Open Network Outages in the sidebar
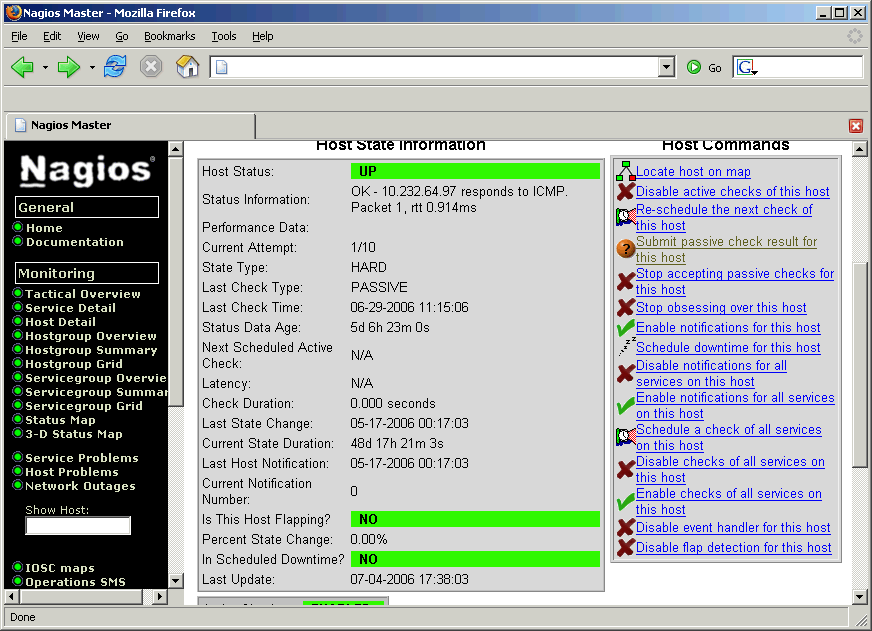 click(80, 486)
